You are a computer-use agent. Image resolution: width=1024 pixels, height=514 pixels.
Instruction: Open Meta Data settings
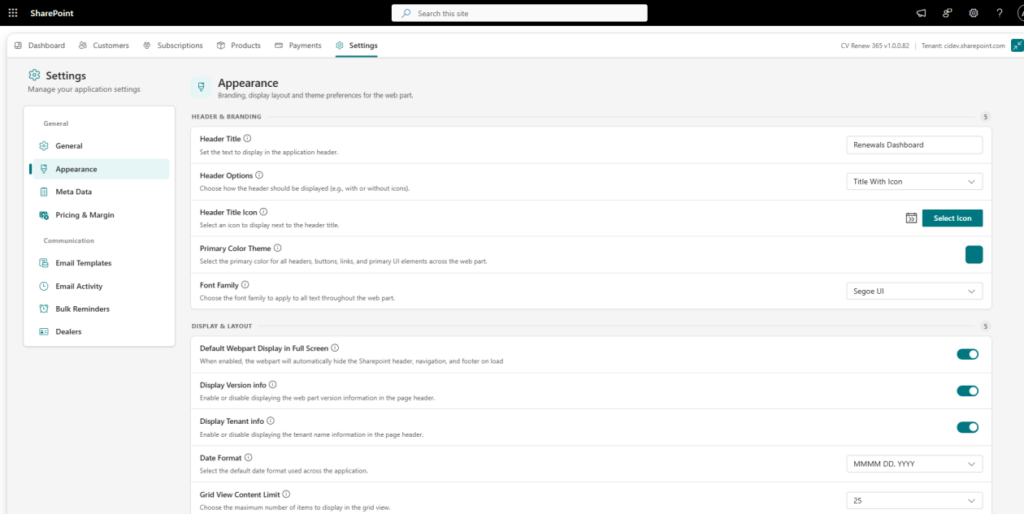click(x=101, y=192)
